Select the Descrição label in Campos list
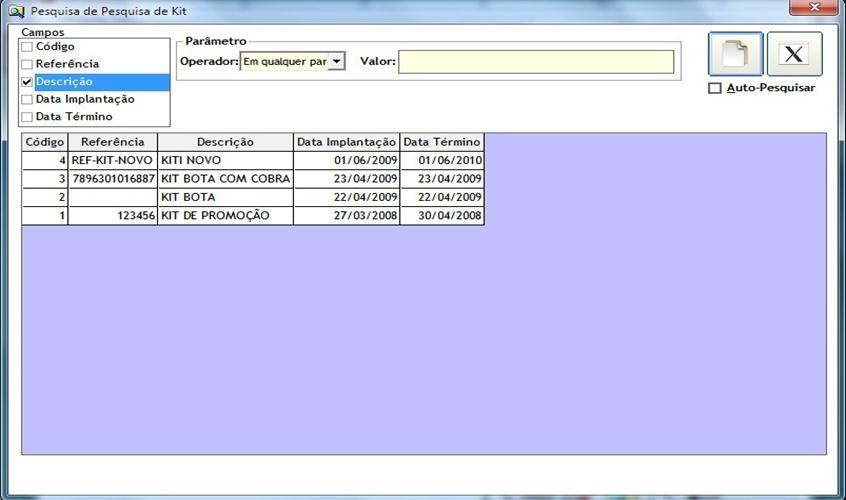 pyautogui.click(x=64, y=82)
